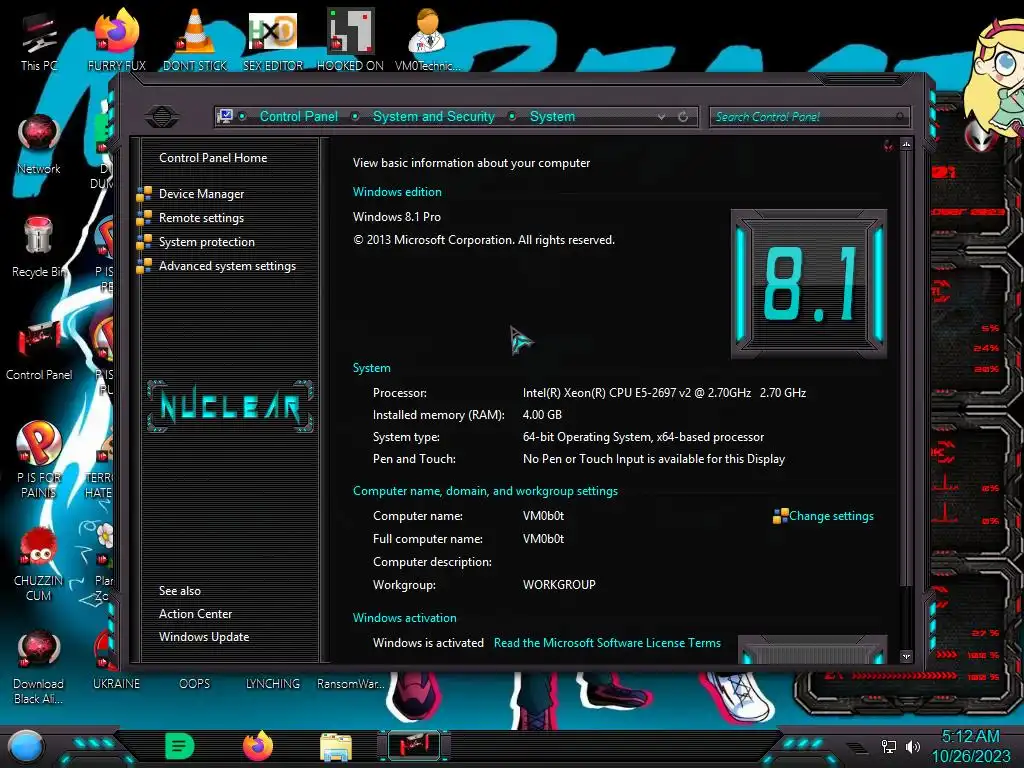Open network tray icon
Viewport: 1024px width, 768px height.
(x=888, y=746)
